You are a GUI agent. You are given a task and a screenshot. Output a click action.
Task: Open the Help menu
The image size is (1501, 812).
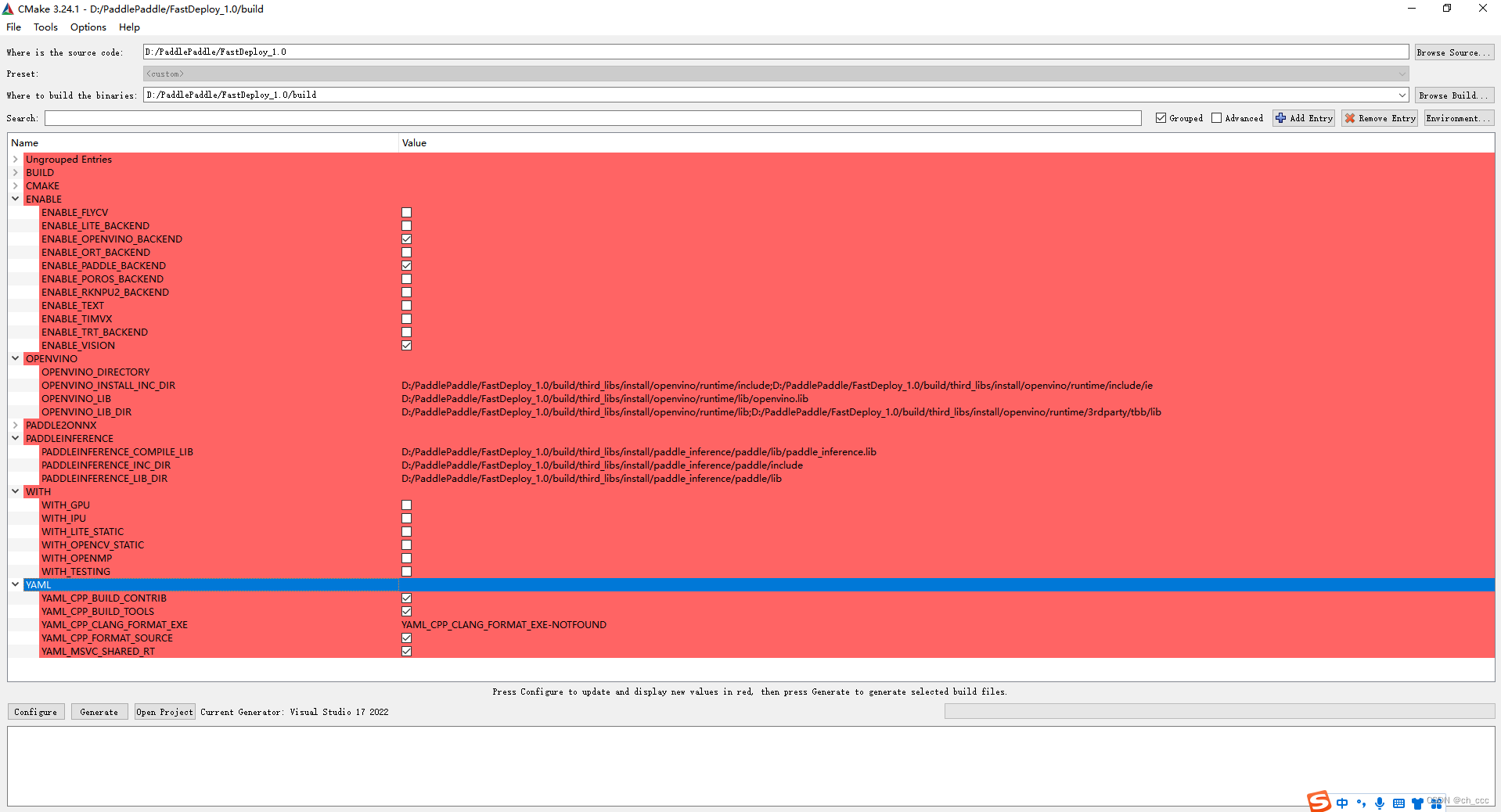click(x=129, y=27)
